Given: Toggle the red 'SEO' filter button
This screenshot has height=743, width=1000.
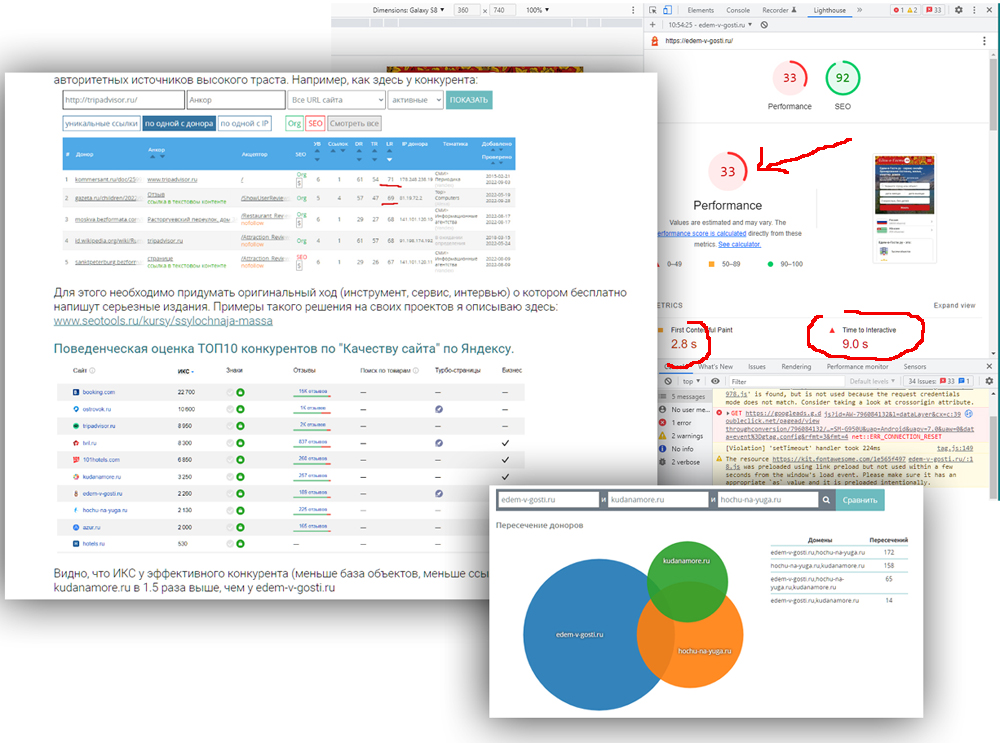Looking at the screenshot, I should (315, 124).
